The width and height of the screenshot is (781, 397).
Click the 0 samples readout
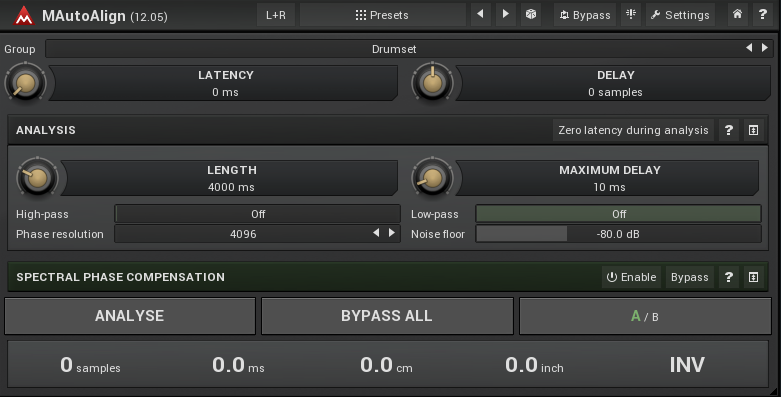[x=90, y=365]
